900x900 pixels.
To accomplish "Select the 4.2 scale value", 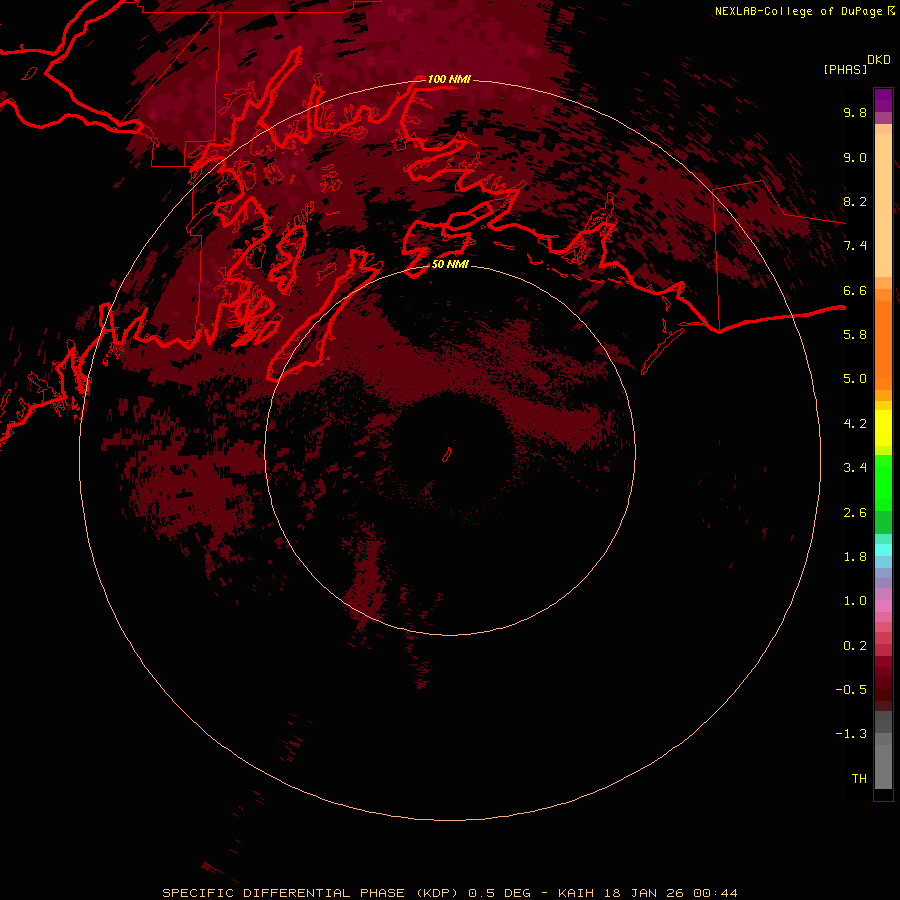I will 855,424.
